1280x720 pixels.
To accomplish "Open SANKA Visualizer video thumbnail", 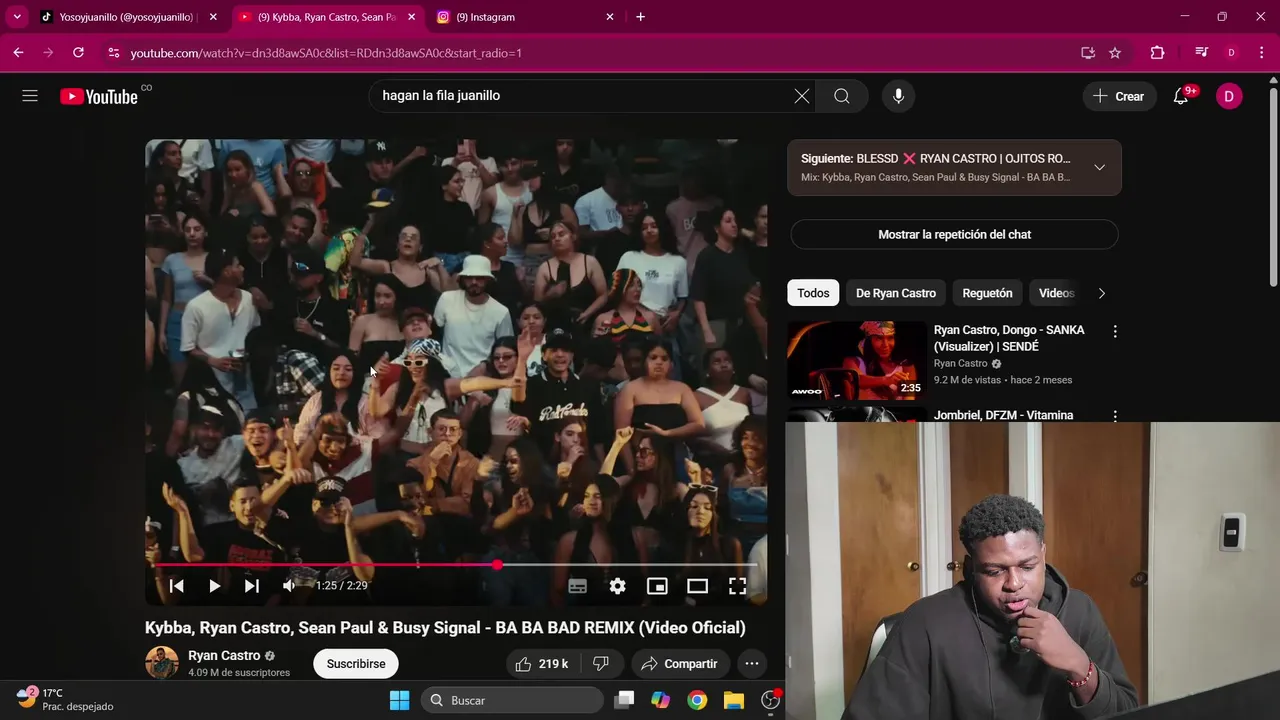I will pos(856,360).
